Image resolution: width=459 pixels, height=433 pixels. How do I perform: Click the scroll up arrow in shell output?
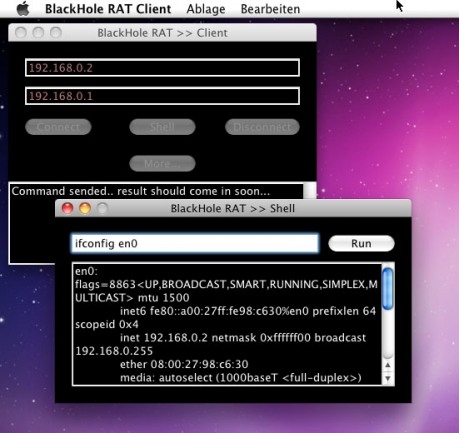[x=388, y=365]
